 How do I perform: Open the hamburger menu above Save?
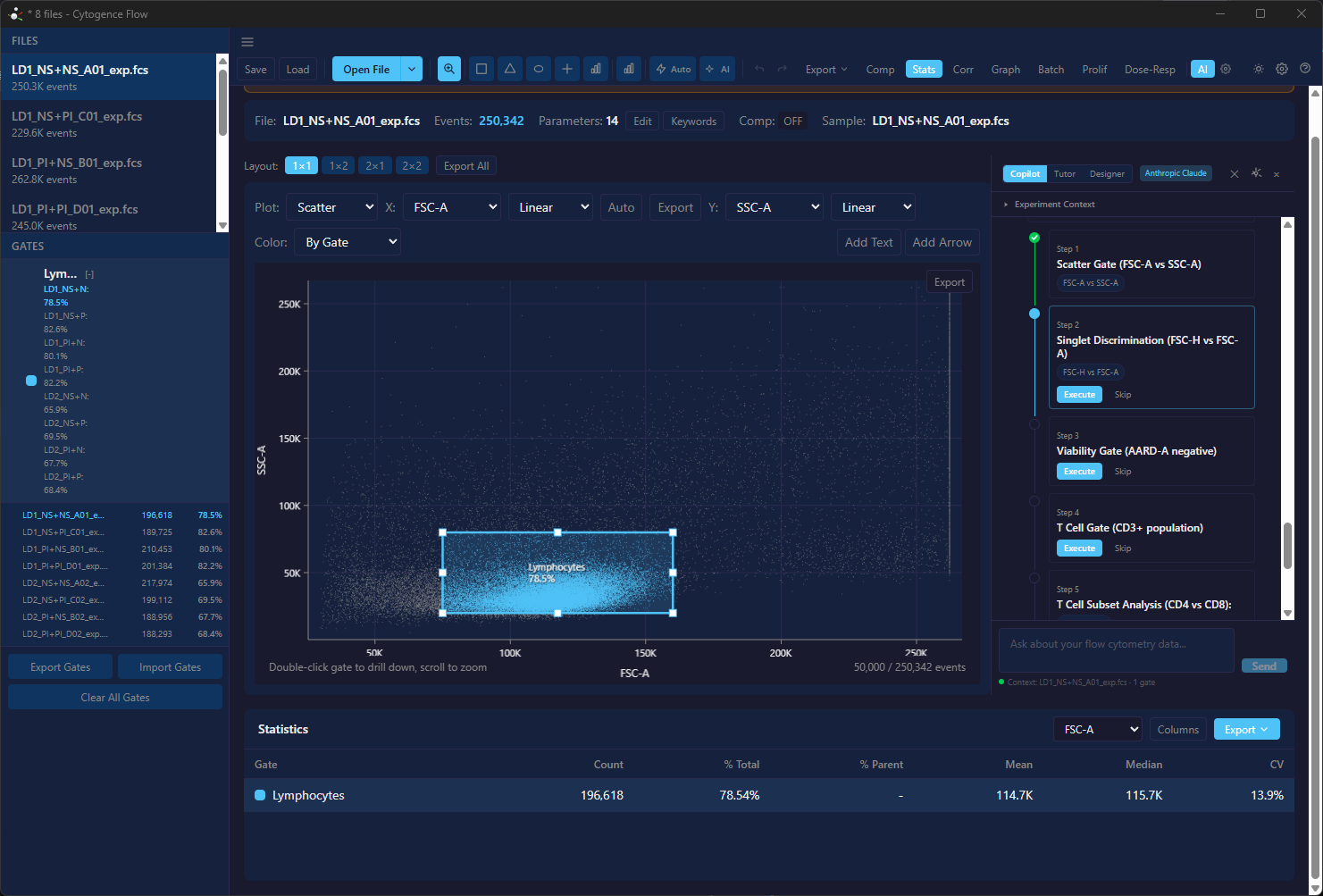pyautogui.click(x=247, y=41)
